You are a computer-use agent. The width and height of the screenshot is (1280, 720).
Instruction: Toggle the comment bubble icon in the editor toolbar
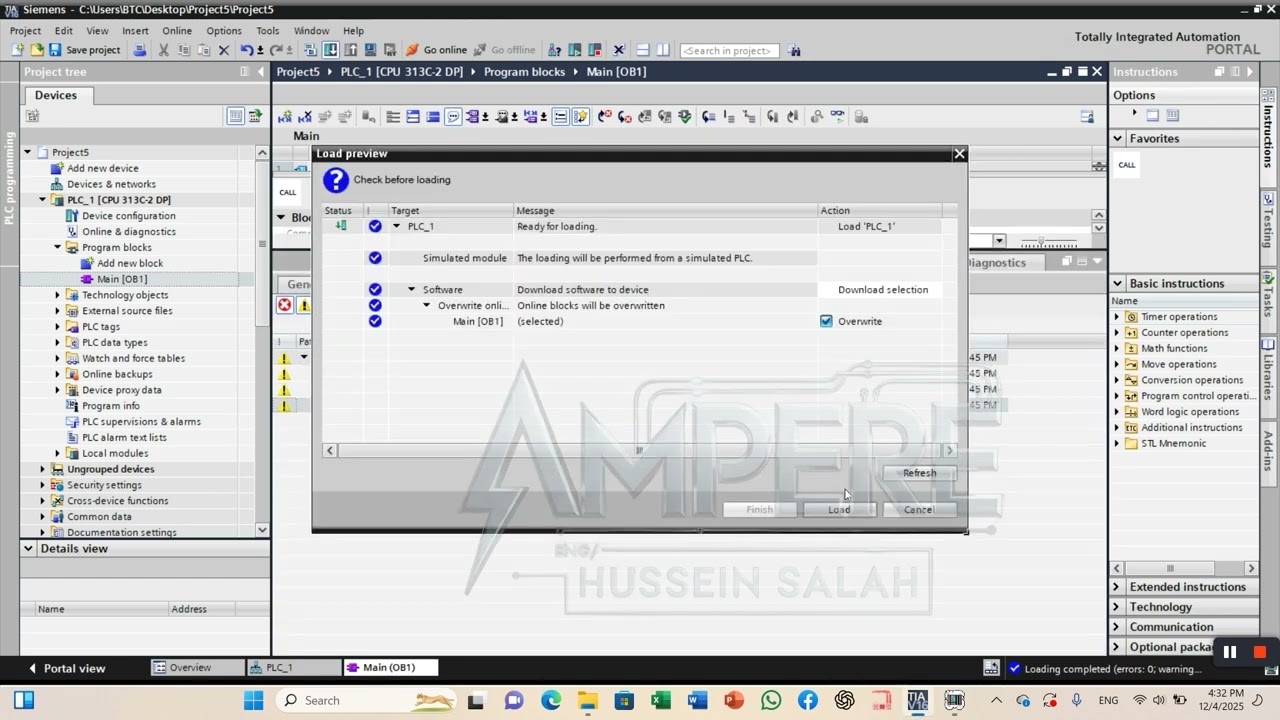pyautogui.click(x=453, y=117)
